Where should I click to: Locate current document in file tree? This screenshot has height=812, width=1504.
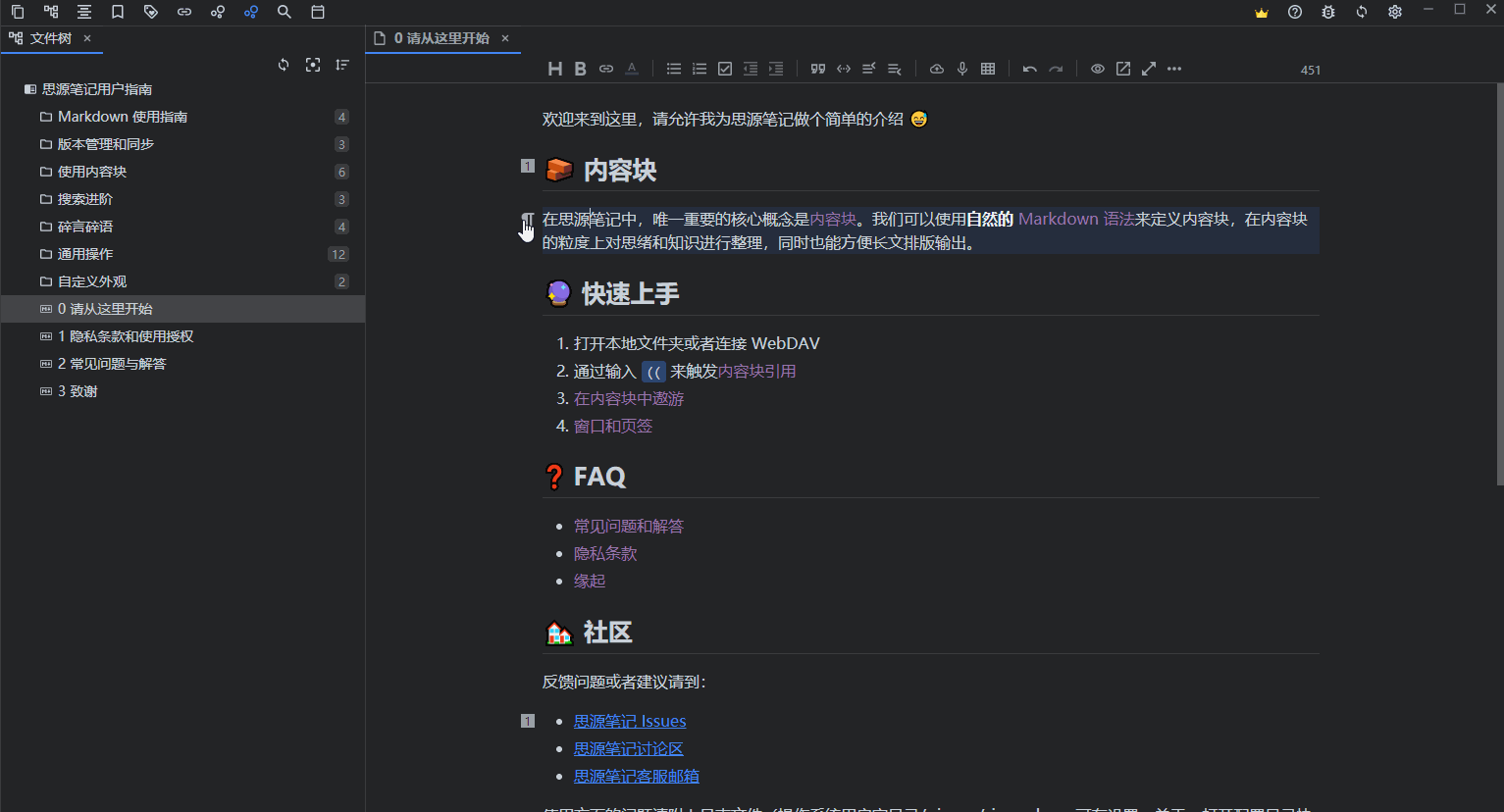(x=313, y=65)
